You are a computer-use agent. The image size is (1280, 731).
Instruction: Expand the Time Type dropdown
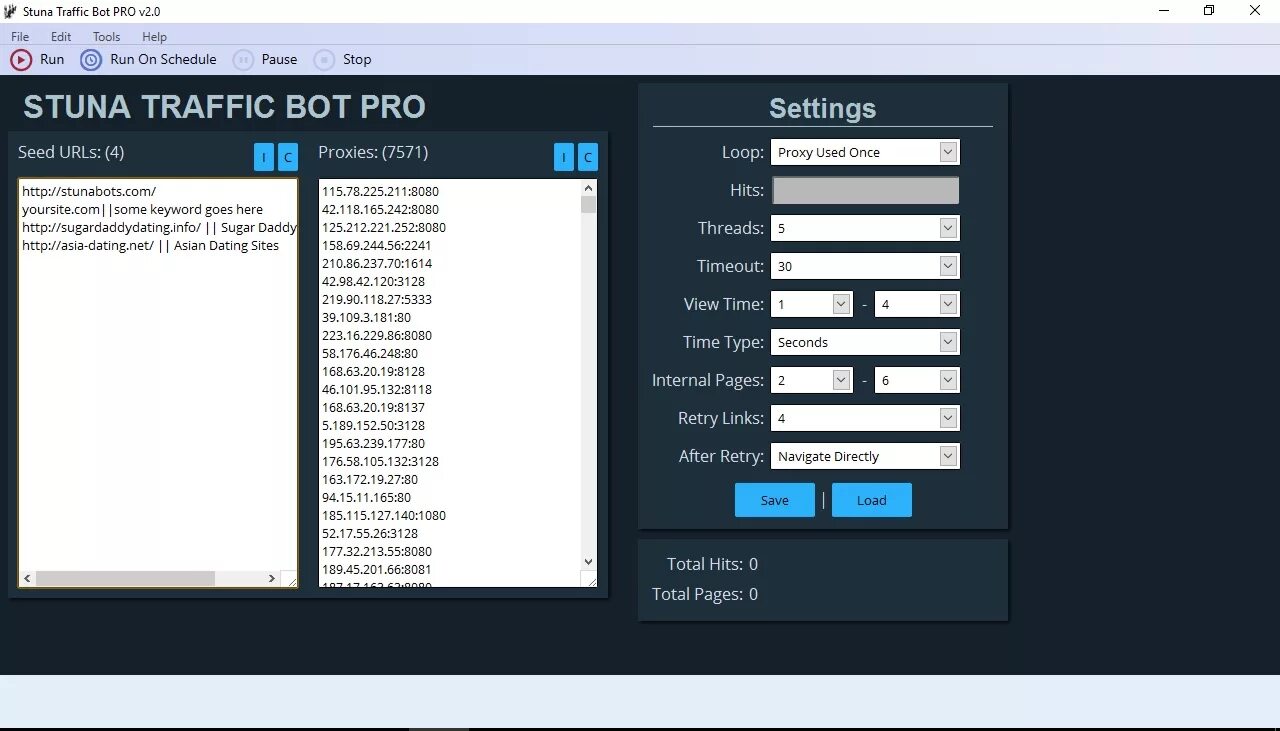[x=949, y=342]
